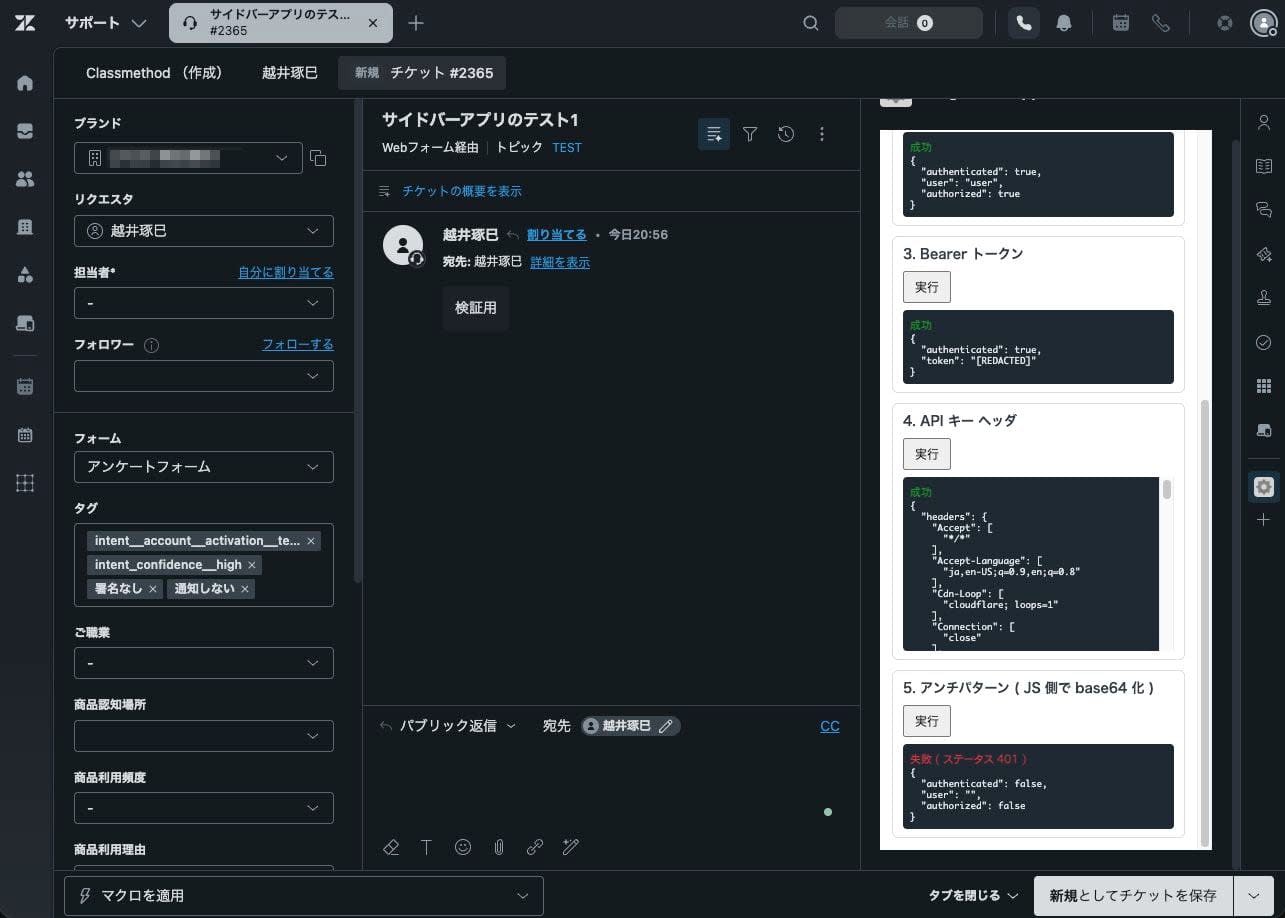
Task: Close the ticket #2365 tab
Action: tap(373, 23)
